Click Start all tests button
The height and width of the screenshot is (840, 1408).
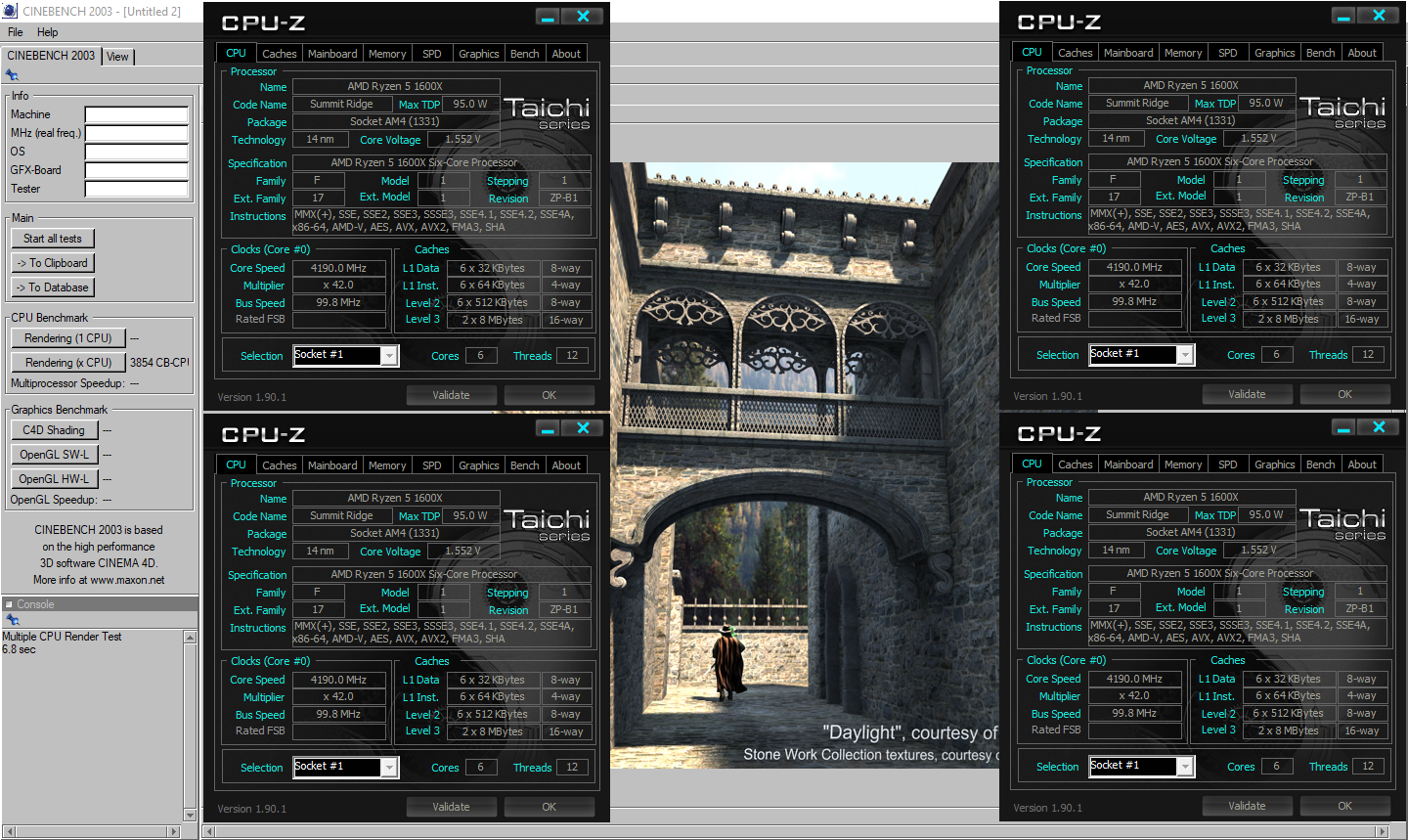tap(53, 239)
